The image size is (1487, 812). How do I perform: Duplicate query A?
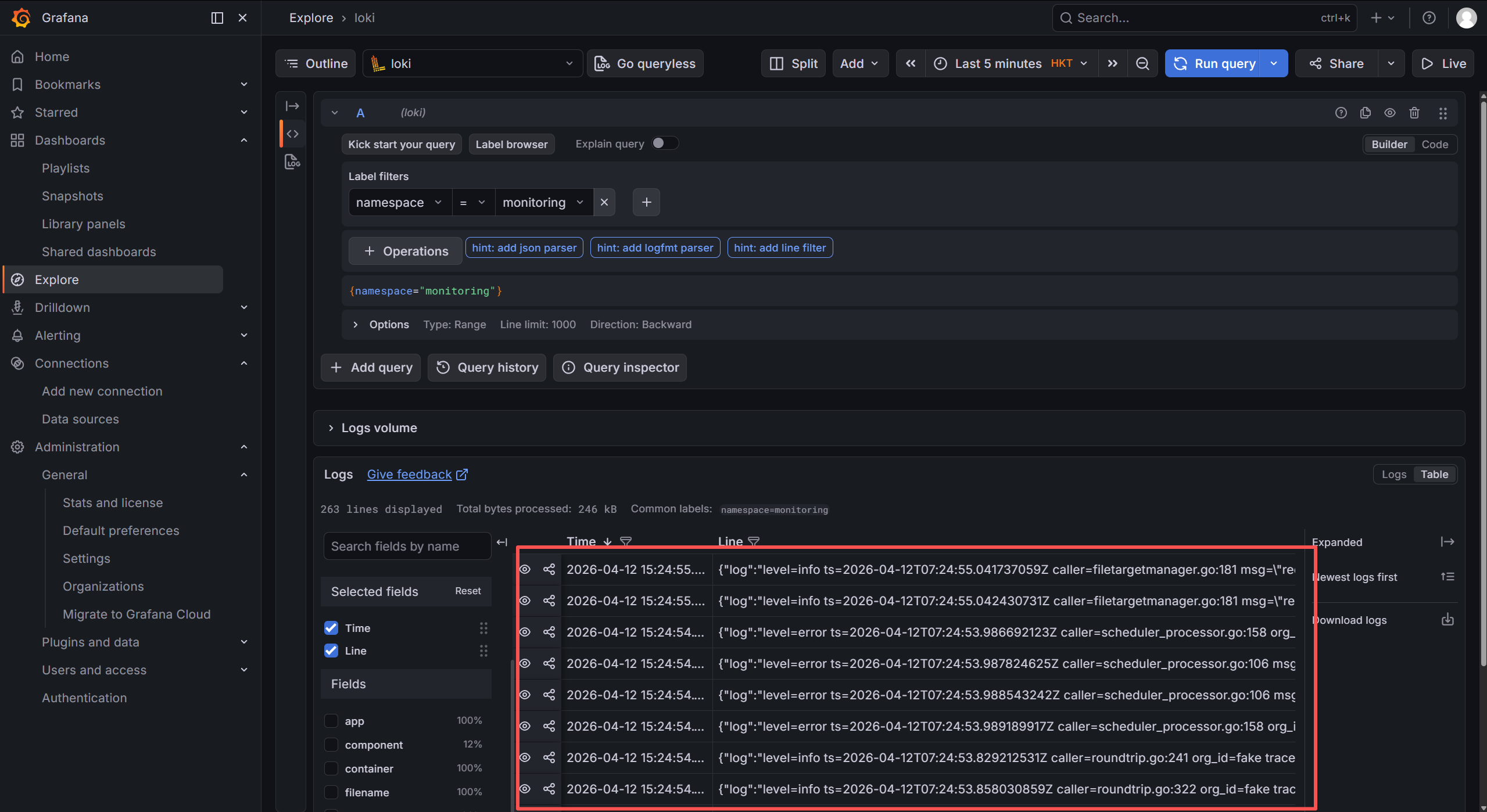coord(1366,113)
